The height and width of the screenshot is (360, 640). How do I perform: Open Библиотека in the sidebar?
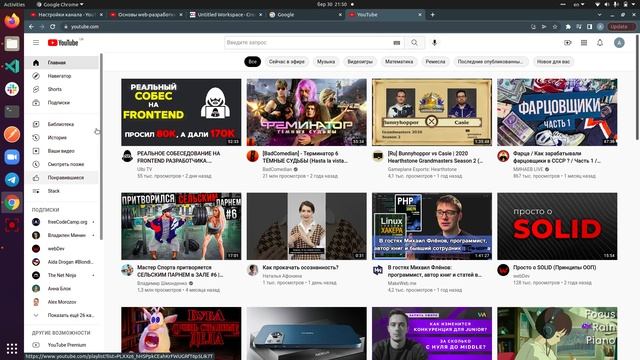click(x=61, y=124)
